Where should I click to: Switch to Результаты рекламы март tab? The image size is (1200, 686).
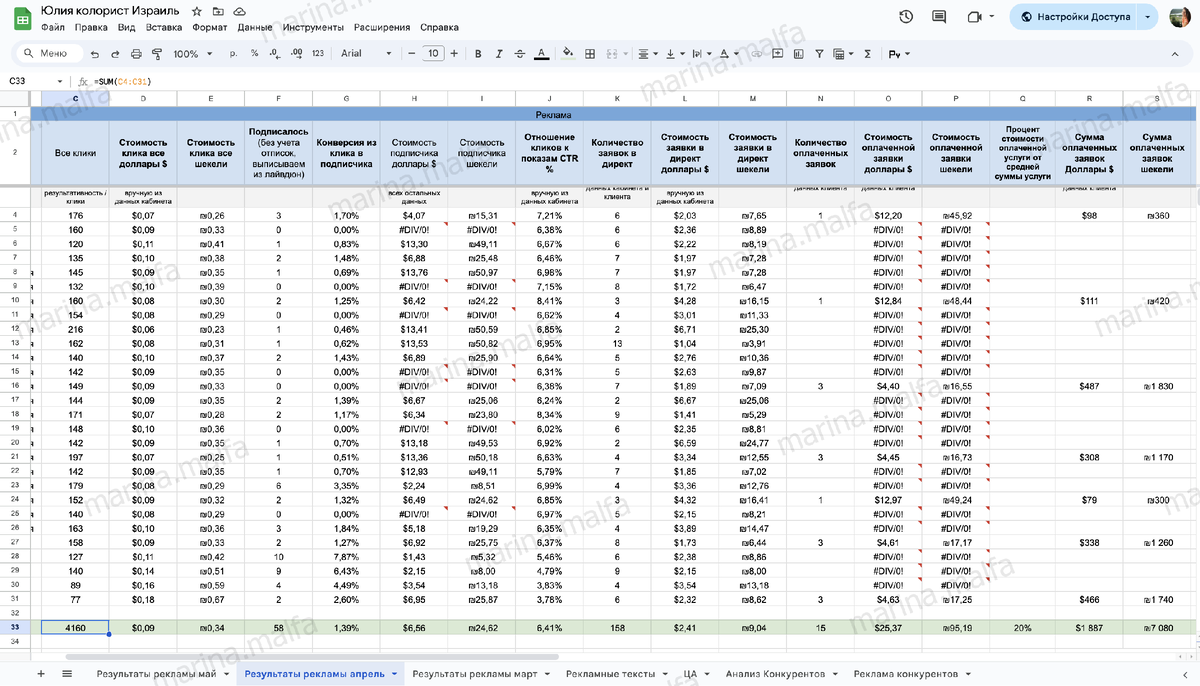coord(482,674)
